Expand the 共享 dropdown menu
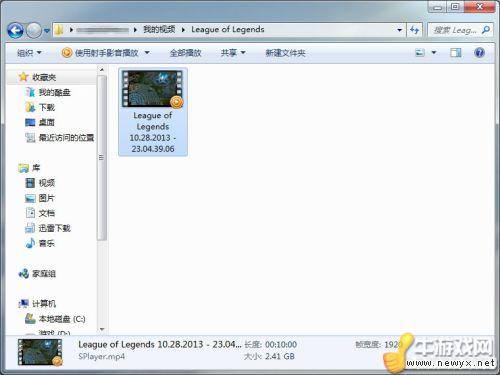Image resolution: width=500 pixels, height=375 pixels. point(233,53)
